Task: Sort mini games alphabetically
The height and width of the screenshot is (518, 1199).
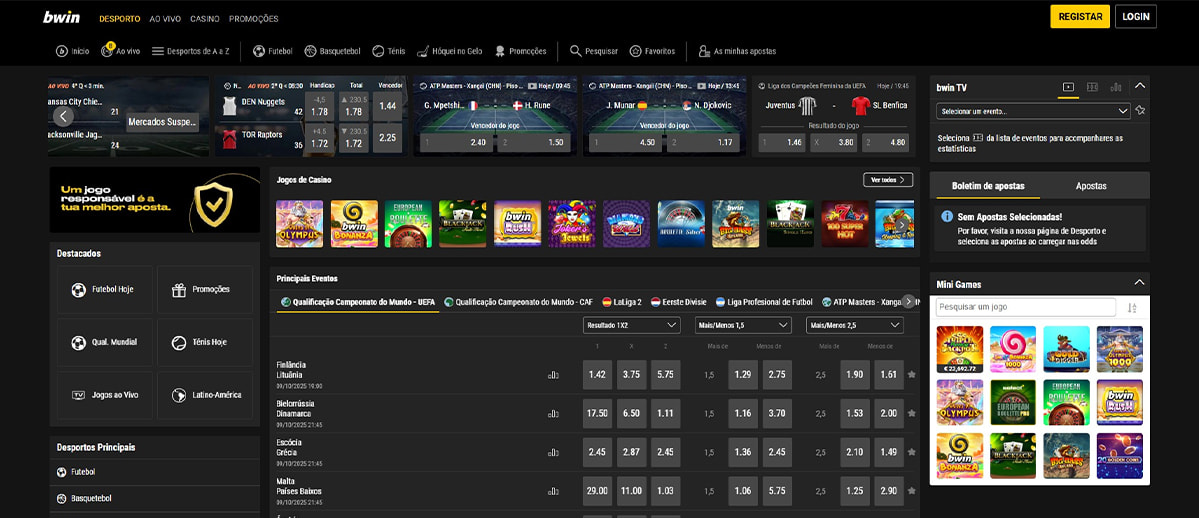Action: (x=1132, y=308)
